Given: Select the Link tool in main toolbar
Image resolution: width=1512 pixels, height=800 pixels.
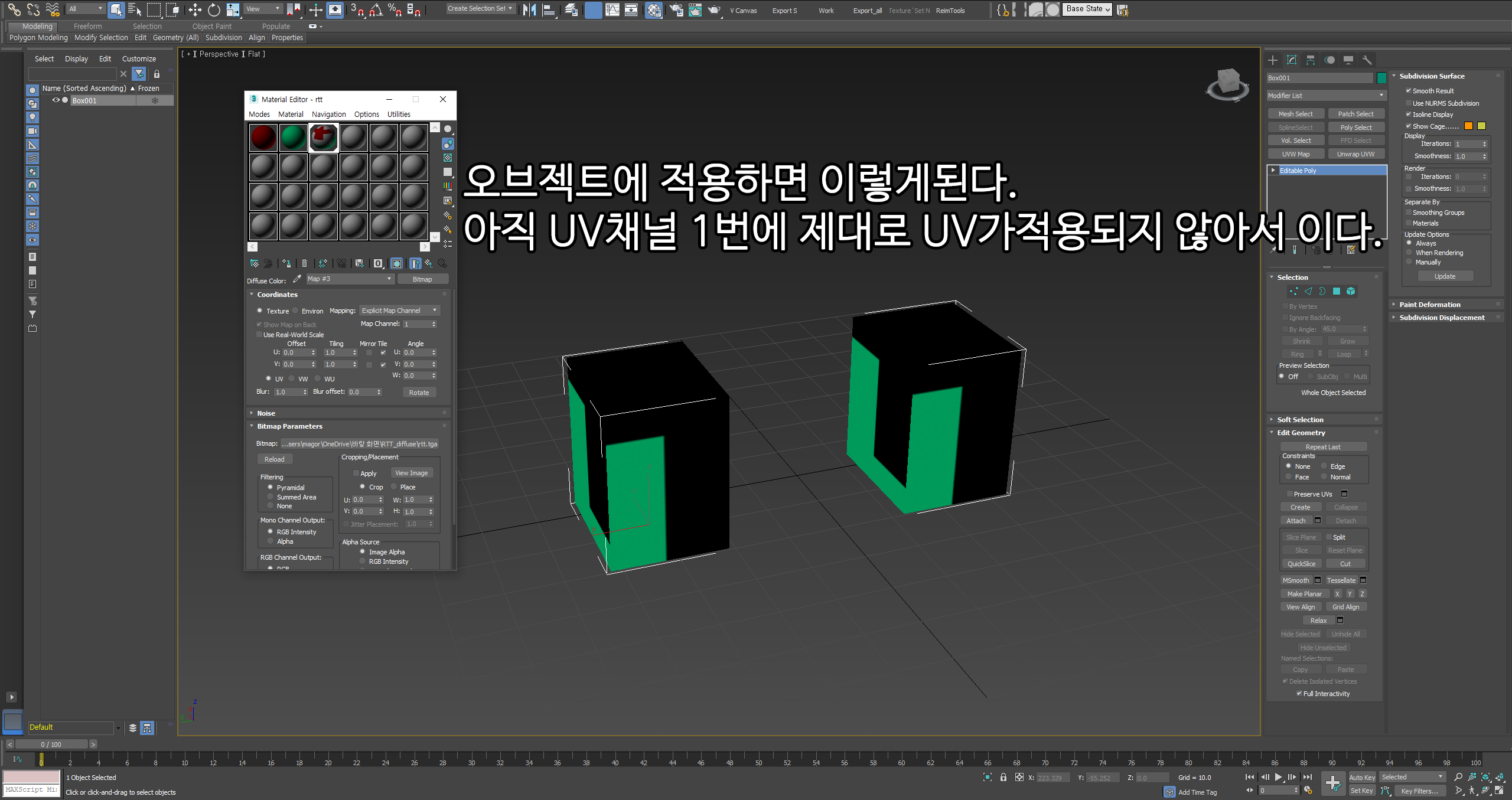Looking at the screenshot, I should click(14, 9).
